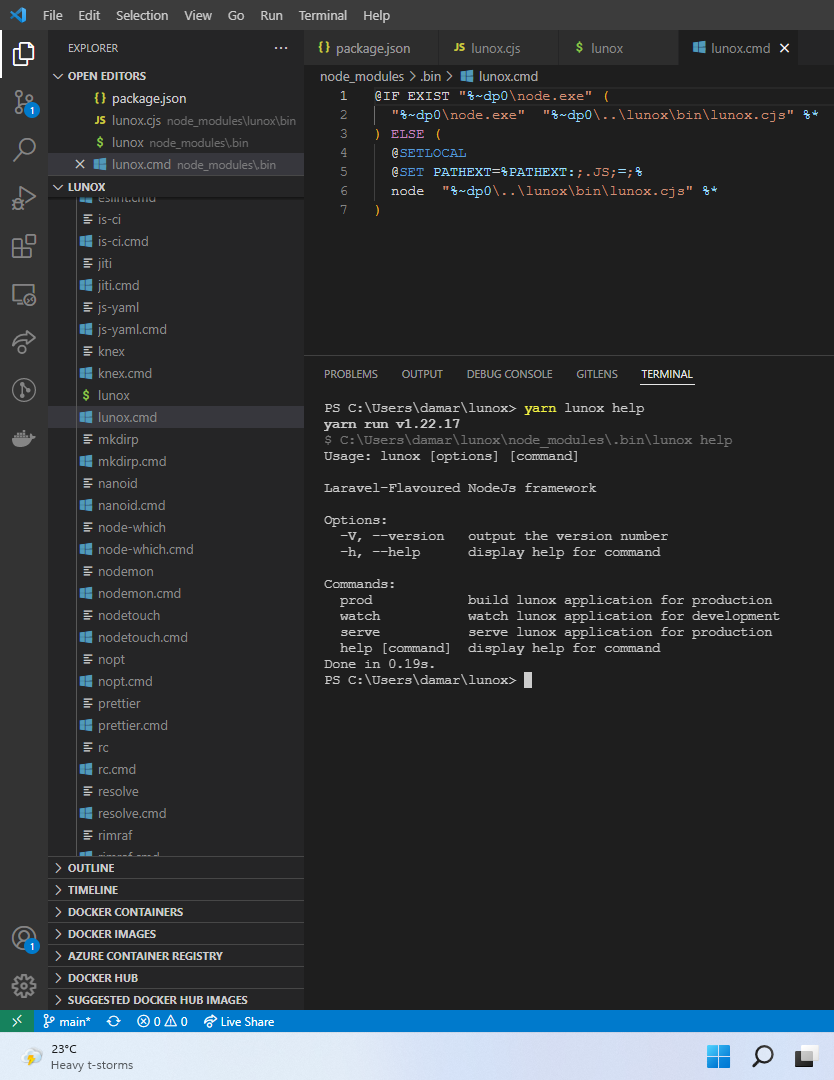Expand the Docker Hub section
The height and width of the screenshot is (1080, 834).
click(176, 978)
